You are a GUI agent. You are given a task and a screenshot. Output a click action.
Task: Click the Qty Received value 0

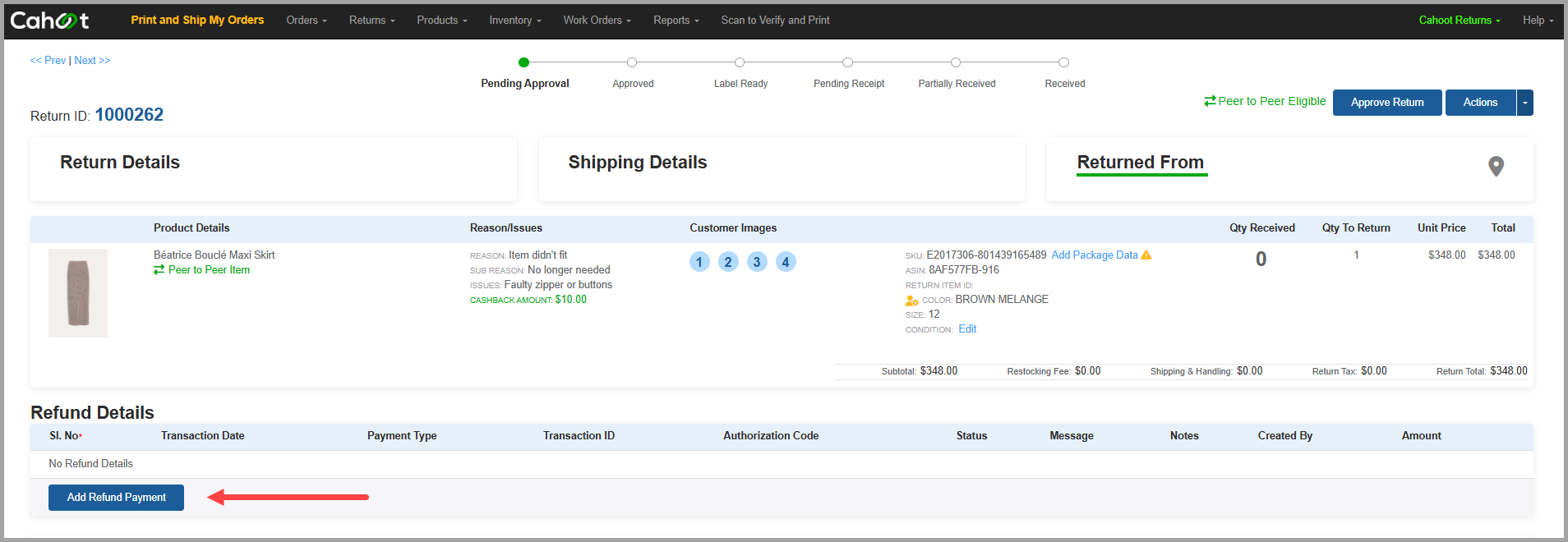pyautogui.click(x=1261, y=260)
